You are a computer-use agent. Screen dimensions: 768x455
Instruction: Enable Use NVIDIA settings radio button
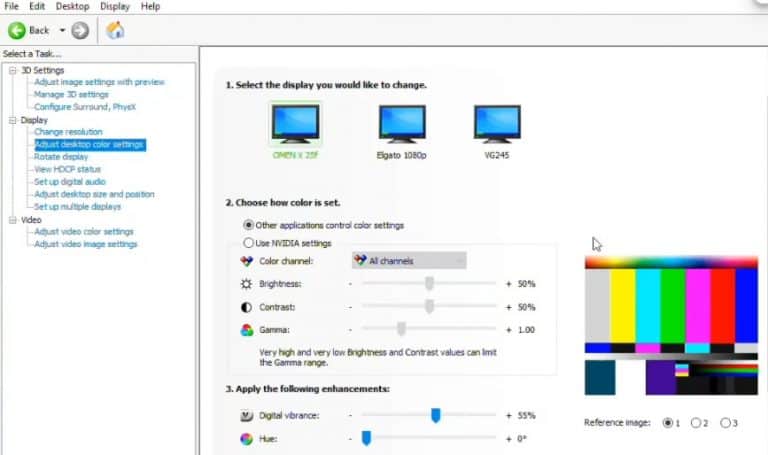[x=249, y=243]
